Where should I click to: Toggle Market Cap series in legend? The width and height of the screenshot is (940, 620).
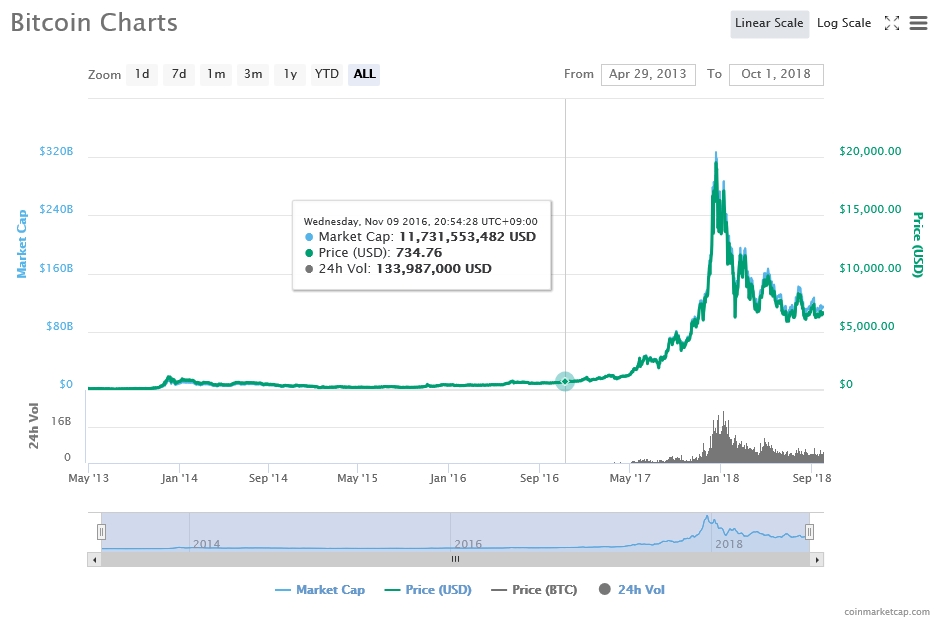(320, 590)
